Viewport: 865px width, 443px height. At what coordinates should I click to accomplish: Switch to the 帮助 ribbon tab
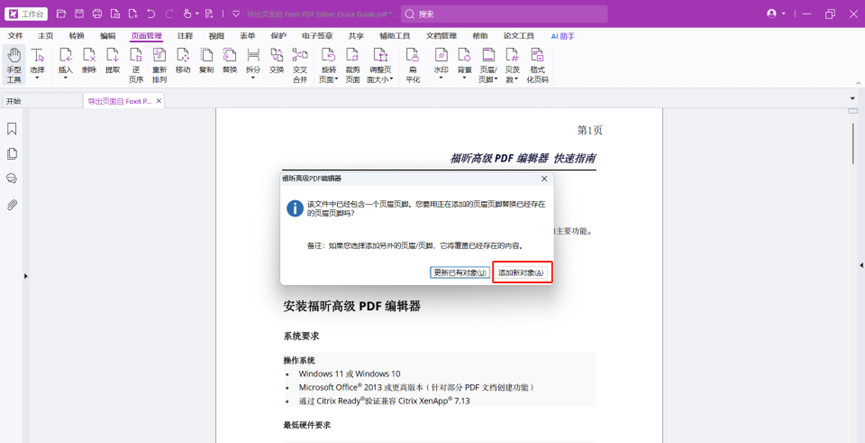480,36
